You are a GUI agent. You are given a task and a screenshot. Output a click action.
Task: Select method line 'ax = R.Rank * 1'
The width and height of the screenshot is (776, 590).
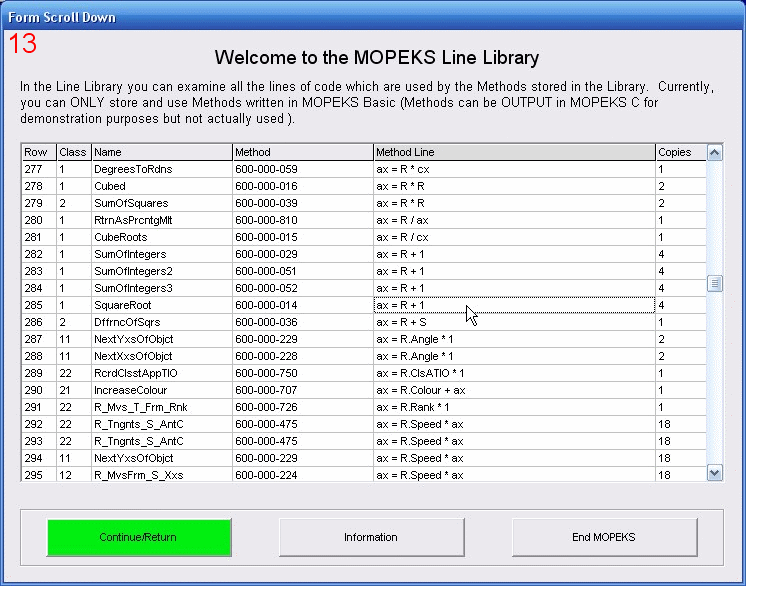point(514,407)
